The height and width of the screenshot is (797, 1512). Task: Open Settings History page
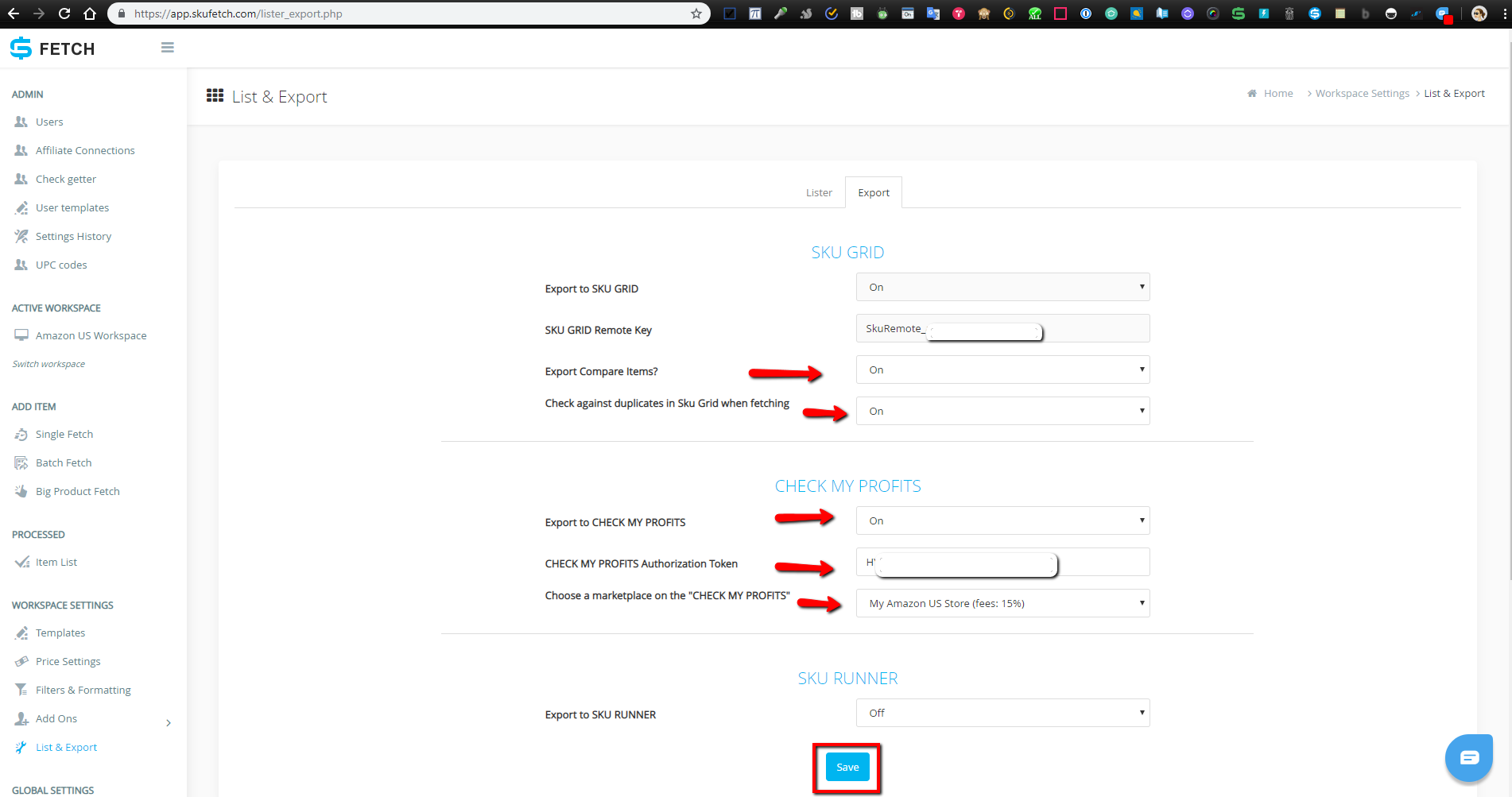pyautogui.click(x=73, y=236)
